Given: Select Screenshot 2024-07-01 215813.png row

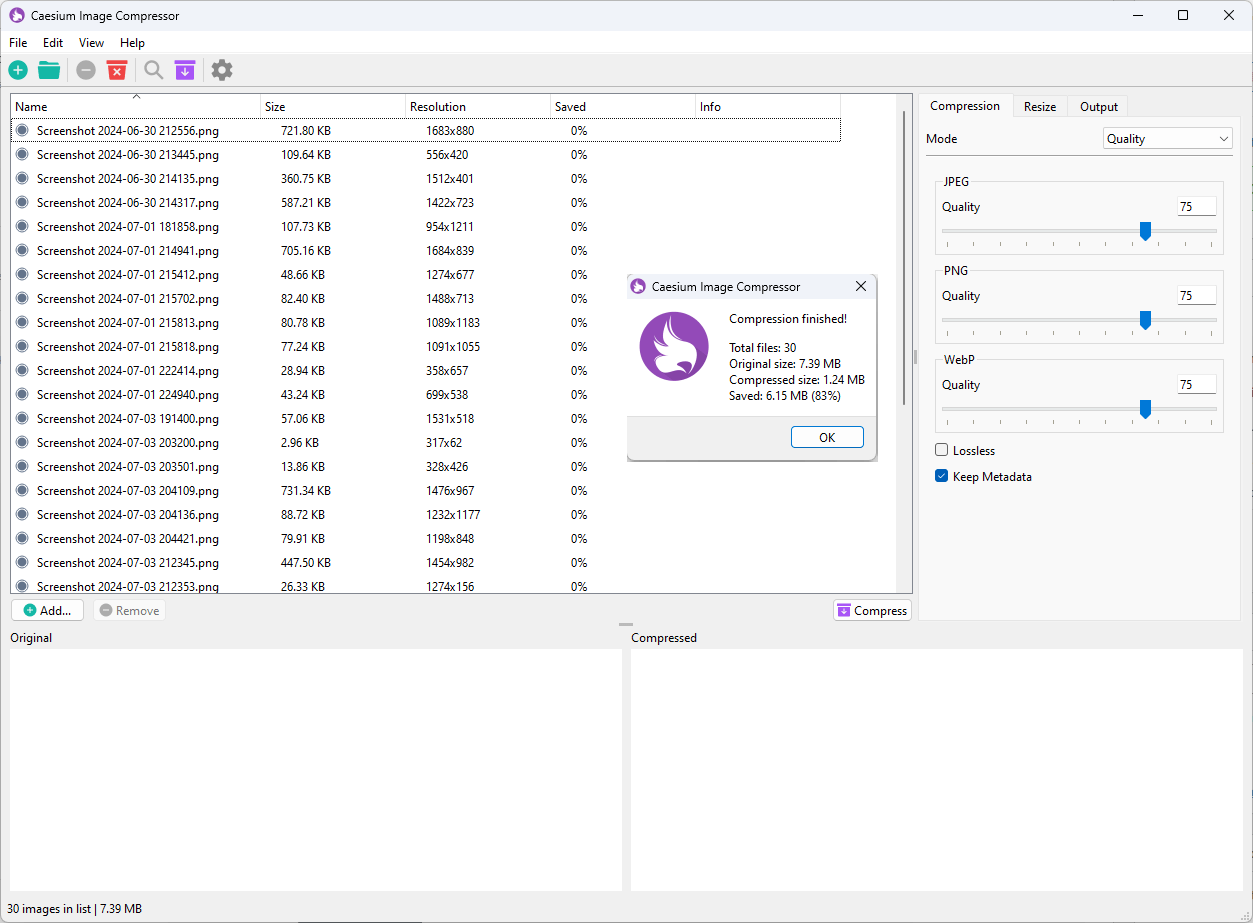Looking at the screenshot, I should click(x=426, y=323).
